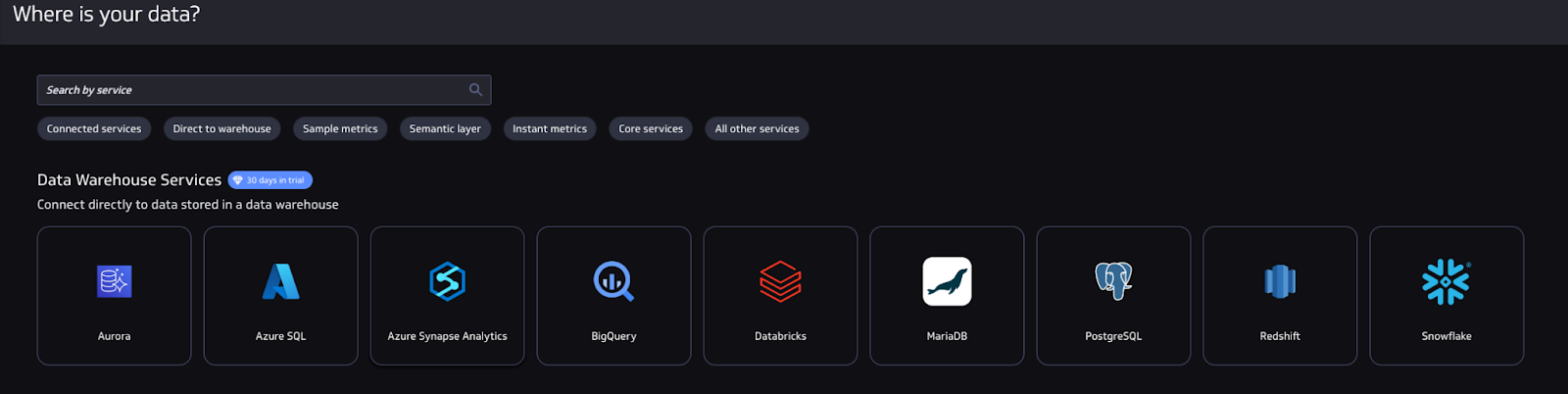Show Instant metrics services
1568x394 pixels.
click(550, 128)
